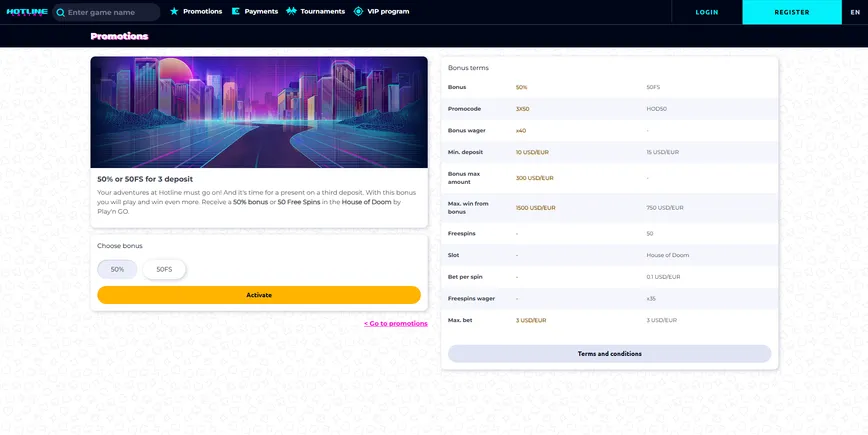Screen dimensions: 868x435
Task: Click the Max. bet row label
Action: 460,320
